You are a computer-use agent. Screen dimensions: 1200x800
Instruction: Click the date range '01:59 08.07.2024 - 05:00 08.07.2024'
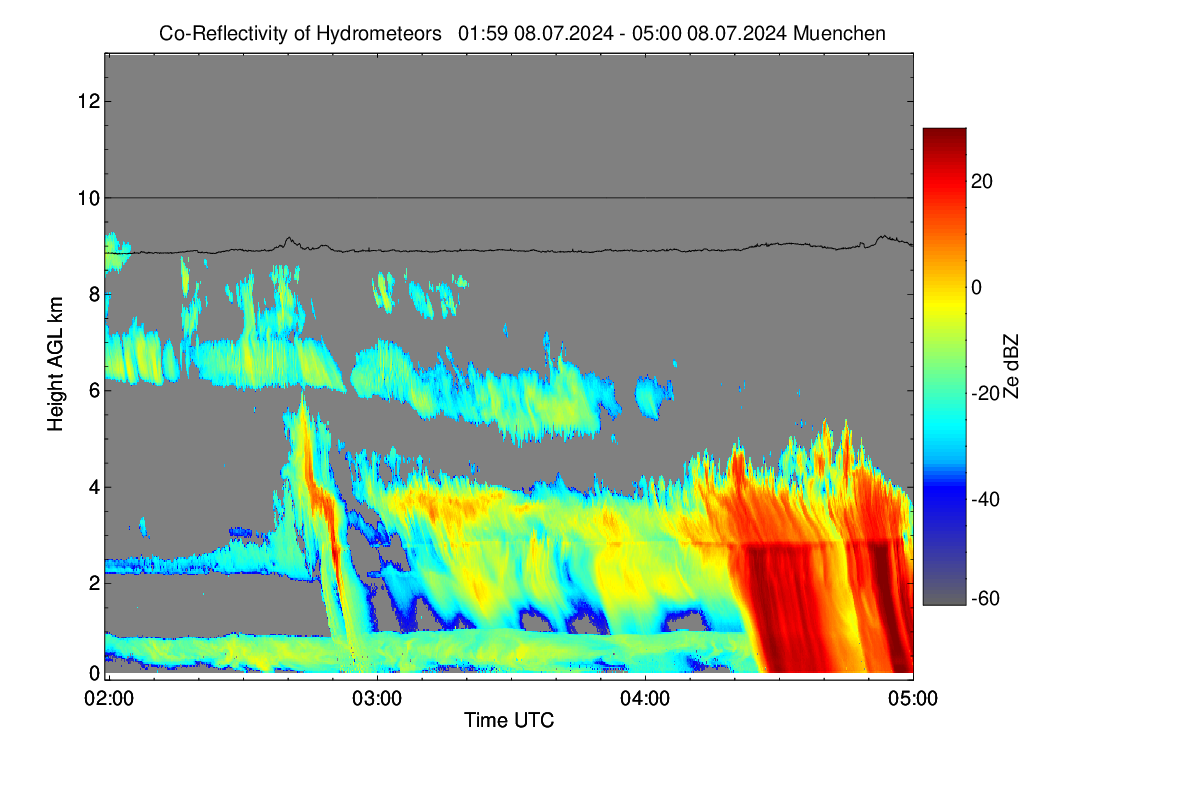622,33
